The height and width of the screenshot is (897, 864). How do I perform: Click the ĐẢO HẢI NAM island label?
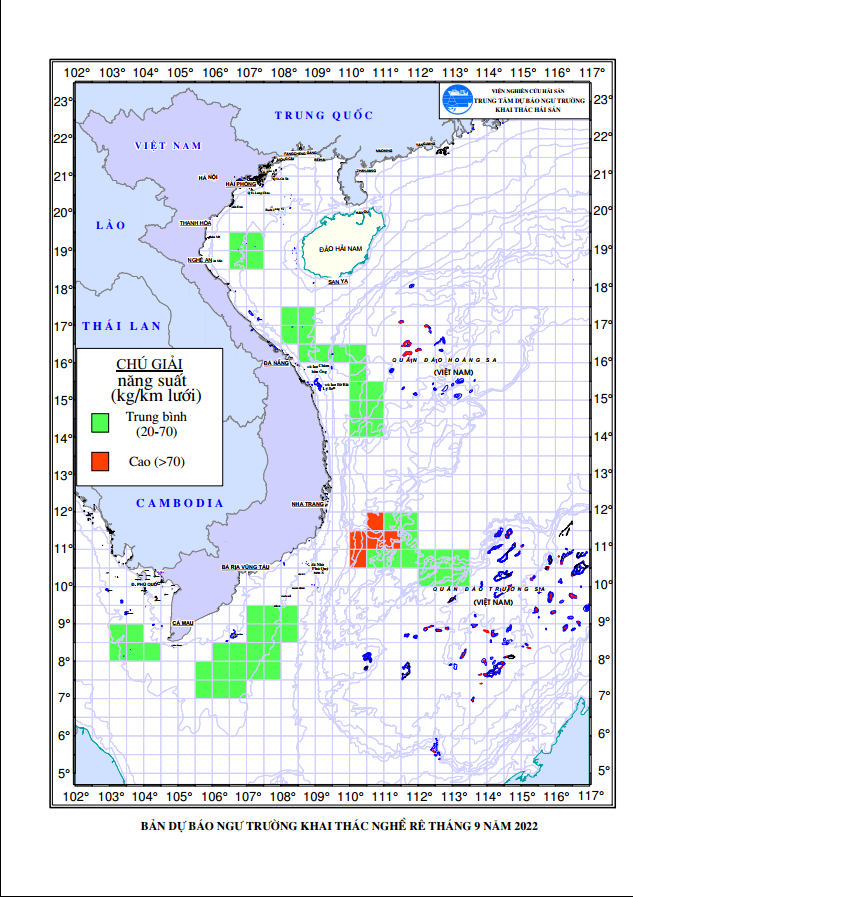[x=340, y=249]
